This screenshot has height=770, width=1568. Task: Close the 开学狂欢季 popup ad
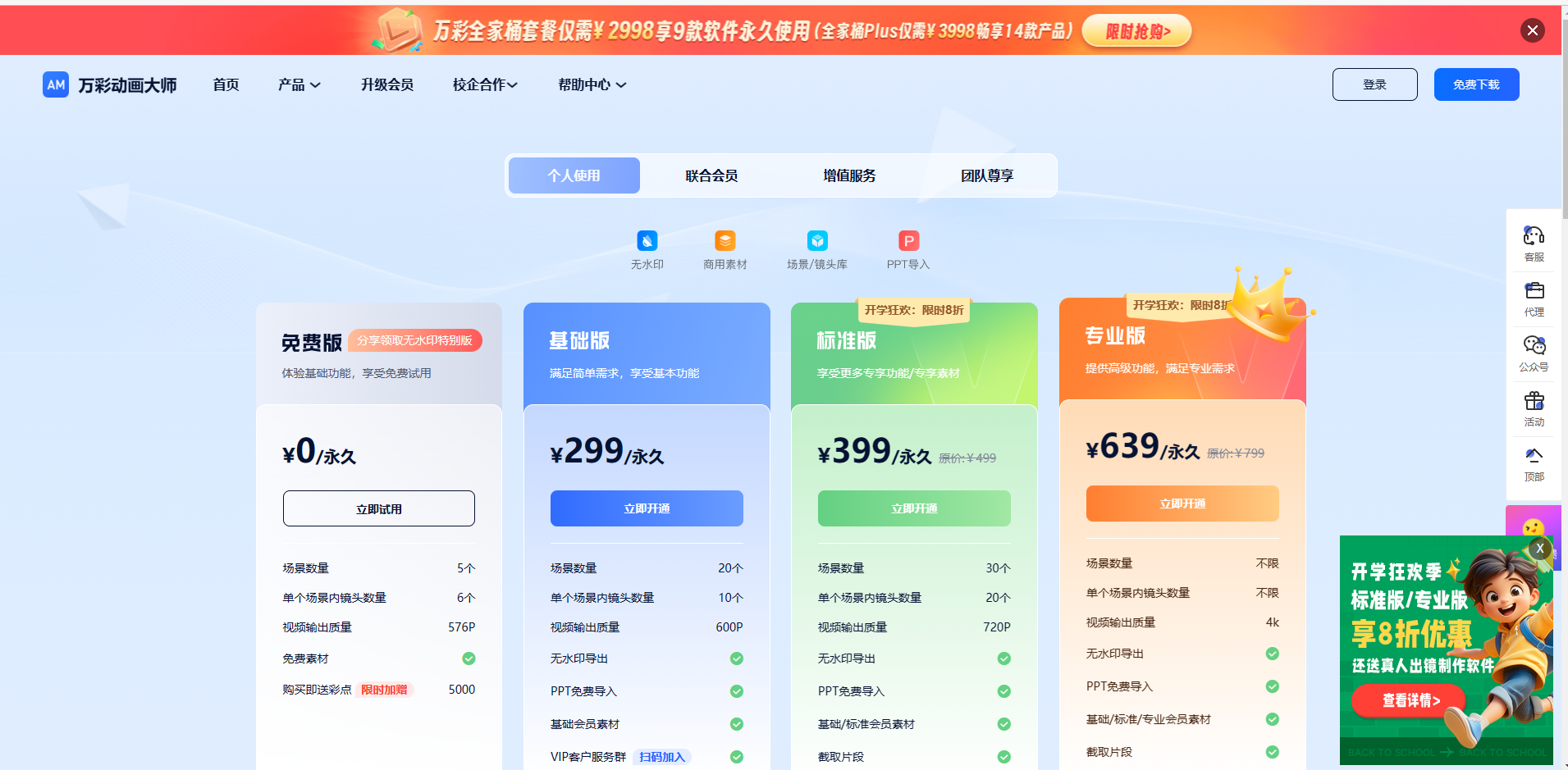click(1540, 549)
